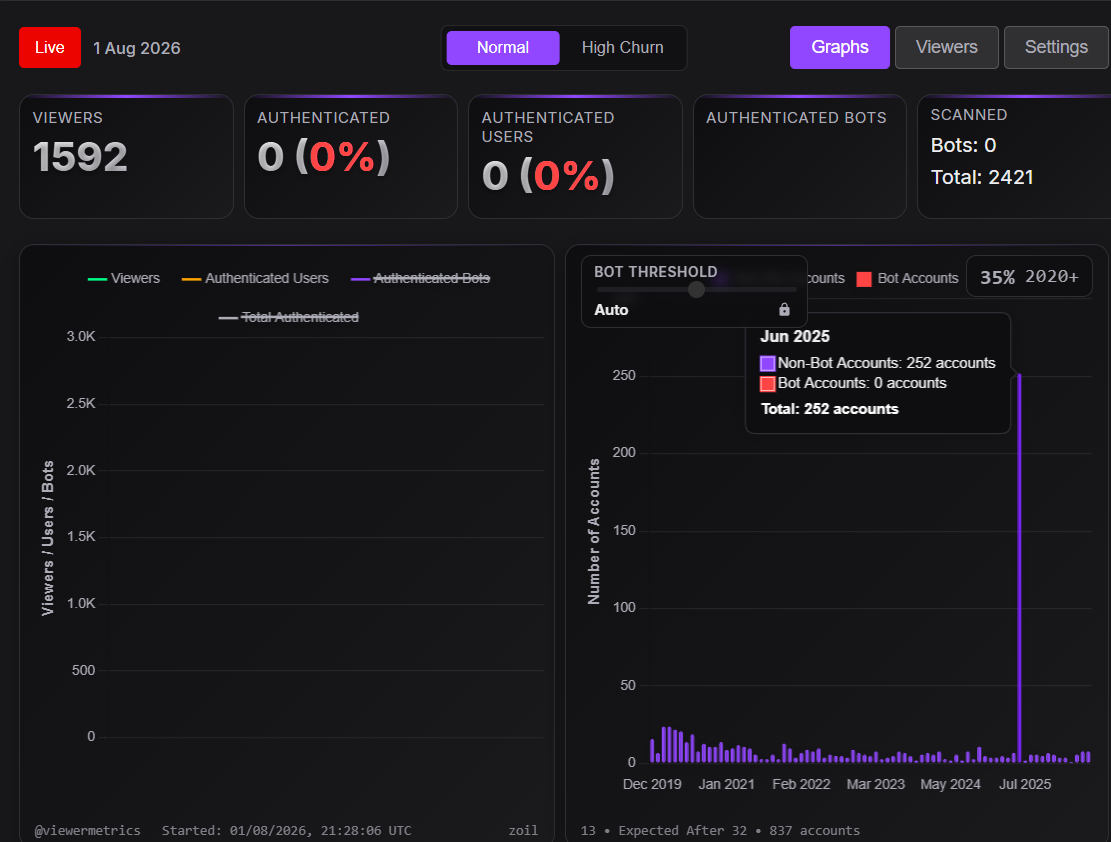Click the red Bot Accounts legend square

[864, 279]
